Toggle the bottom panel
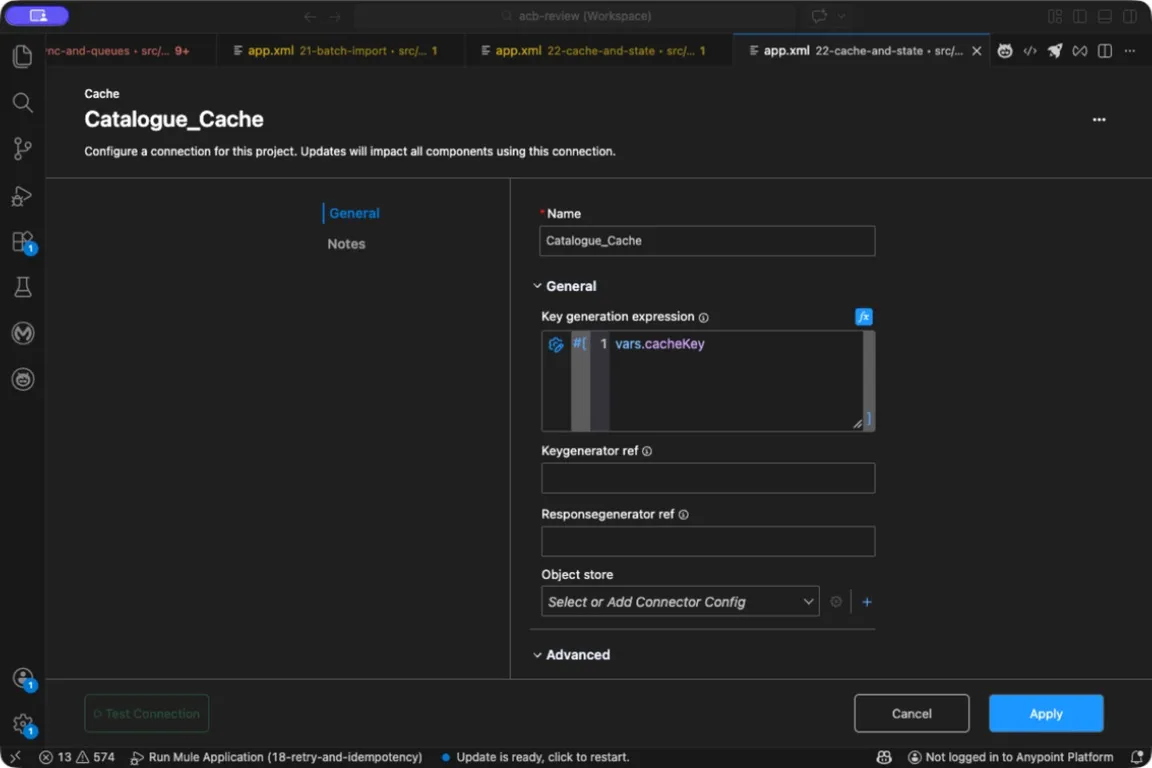 [1105, 15]
